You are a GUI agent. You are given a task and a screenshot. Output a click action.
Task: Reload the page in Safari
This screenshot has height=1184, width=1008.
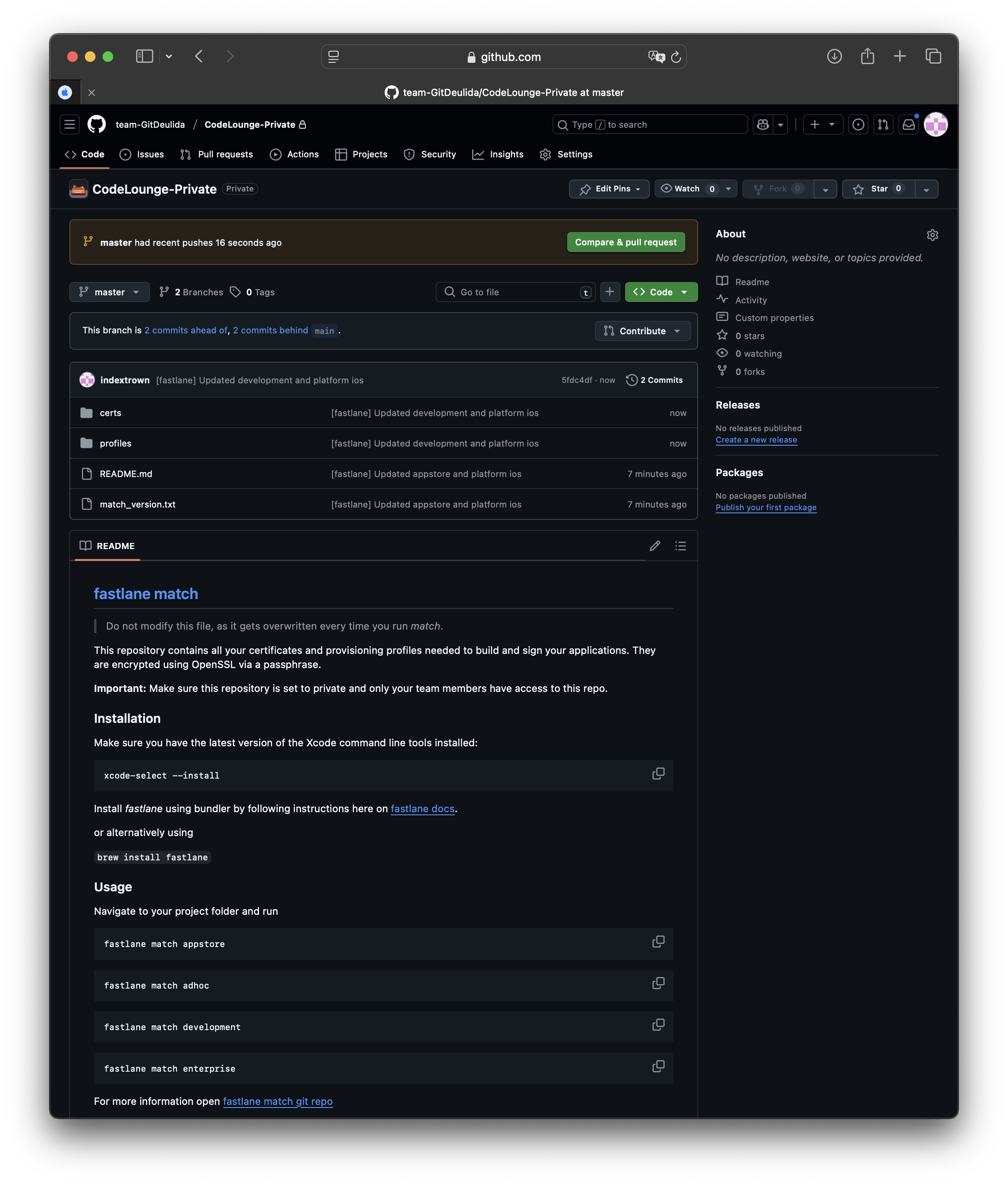pyautogui.click(x=676, y=57)
